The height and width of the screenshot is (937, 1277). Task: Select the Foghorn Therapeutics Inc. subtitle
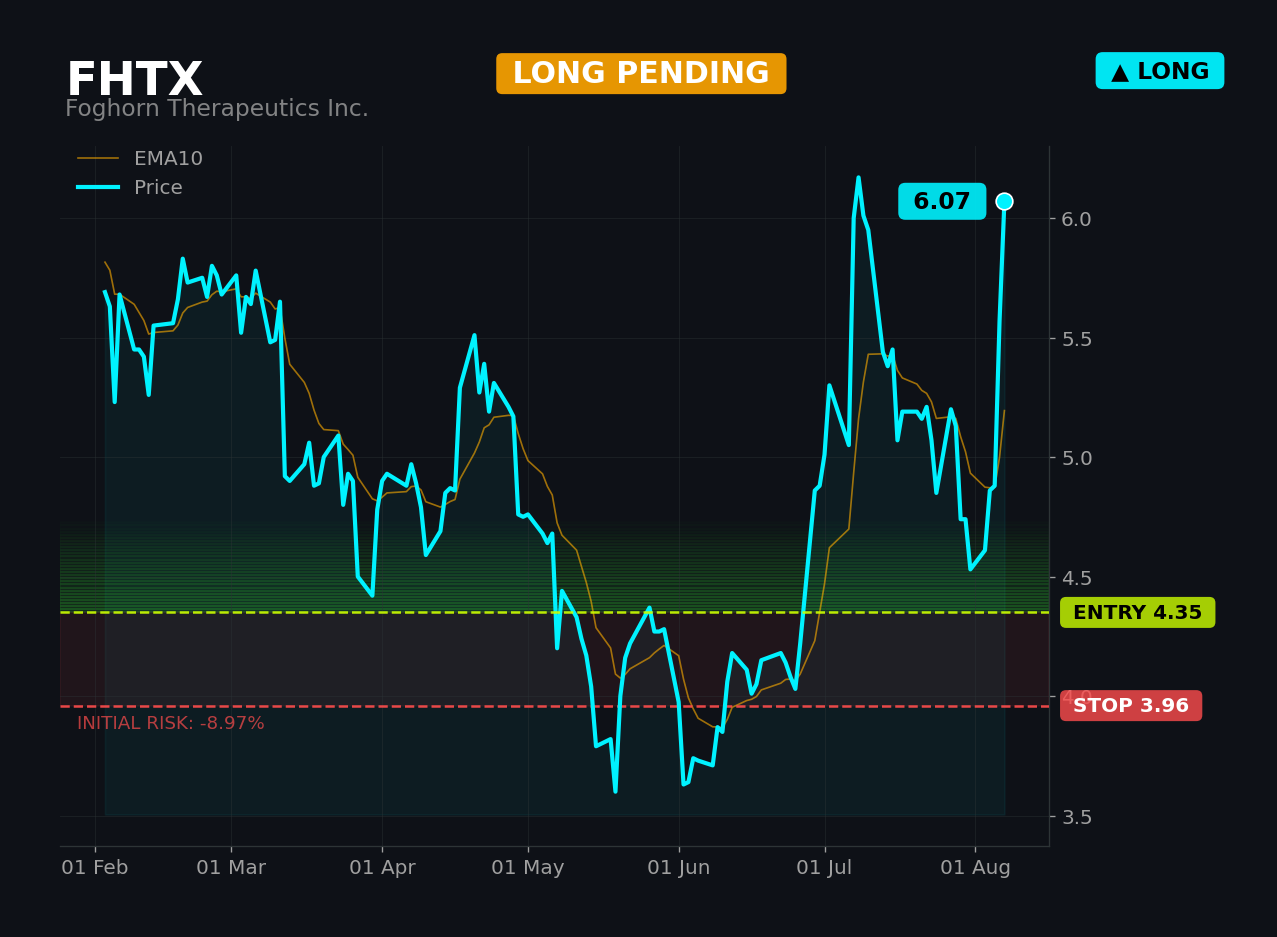217,109
